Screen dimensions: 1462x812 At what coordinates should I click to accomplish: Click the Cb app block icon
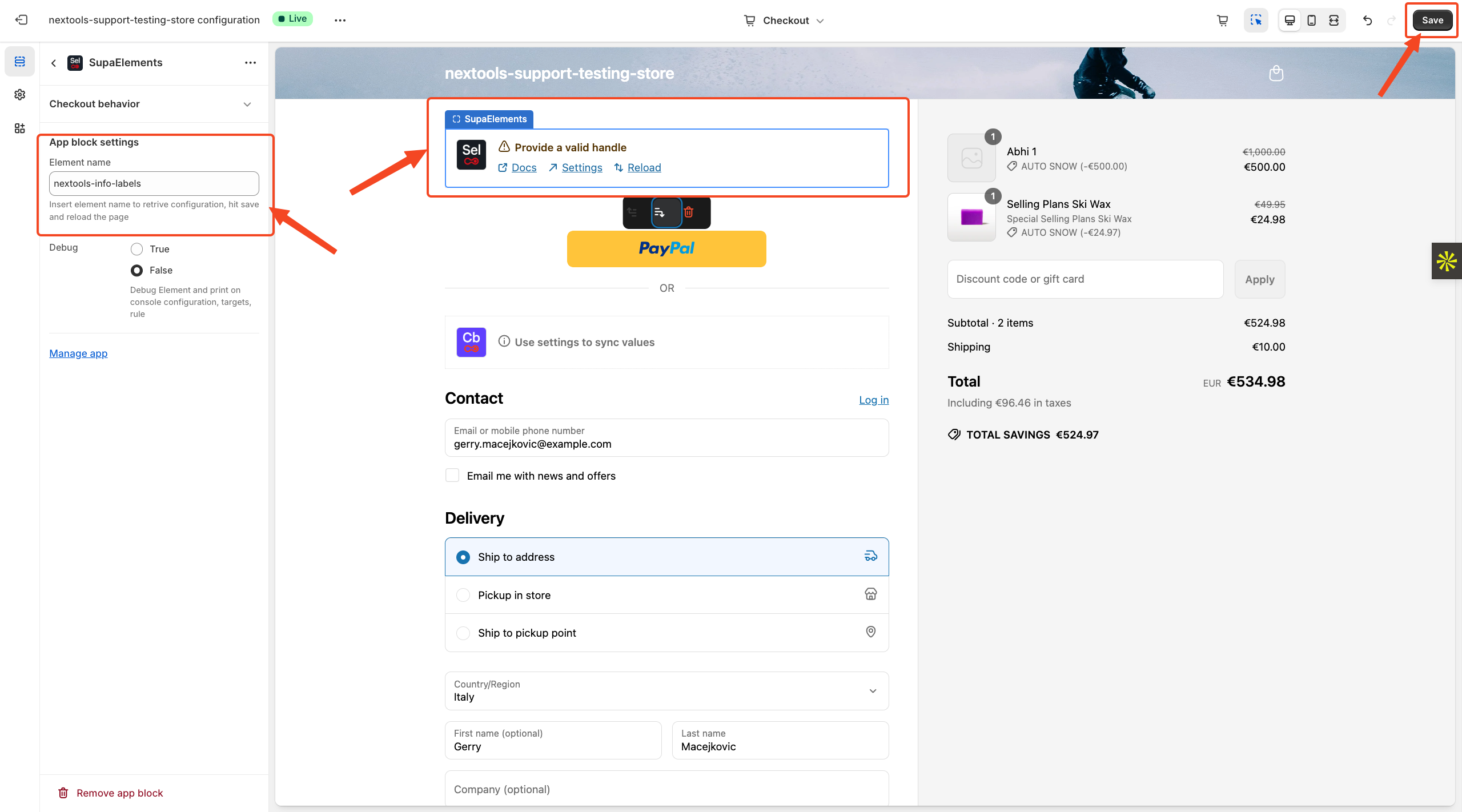coord(471,342)
